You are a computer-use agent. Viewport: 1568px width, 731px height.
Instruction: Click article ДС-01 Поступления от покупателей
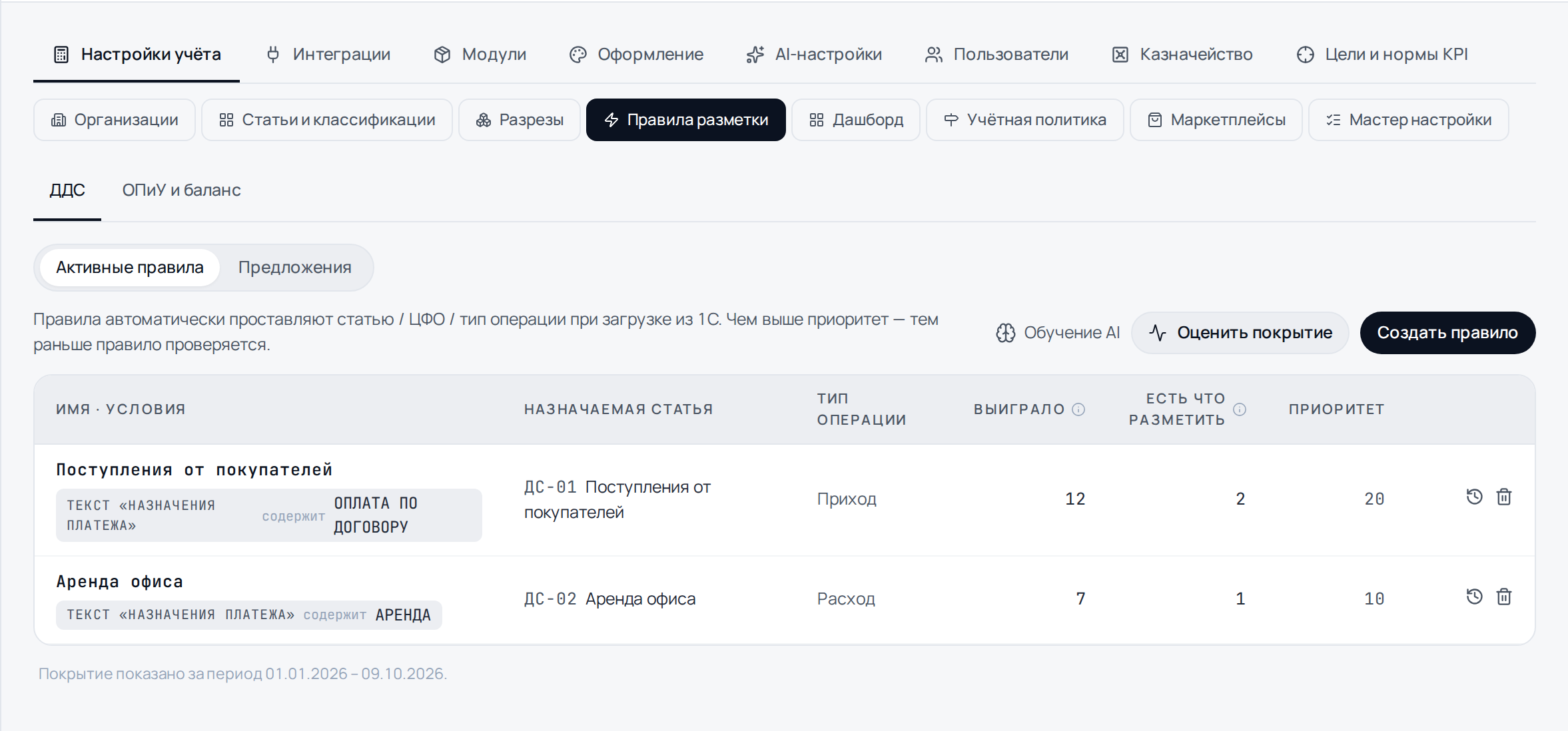coord(617,500)
